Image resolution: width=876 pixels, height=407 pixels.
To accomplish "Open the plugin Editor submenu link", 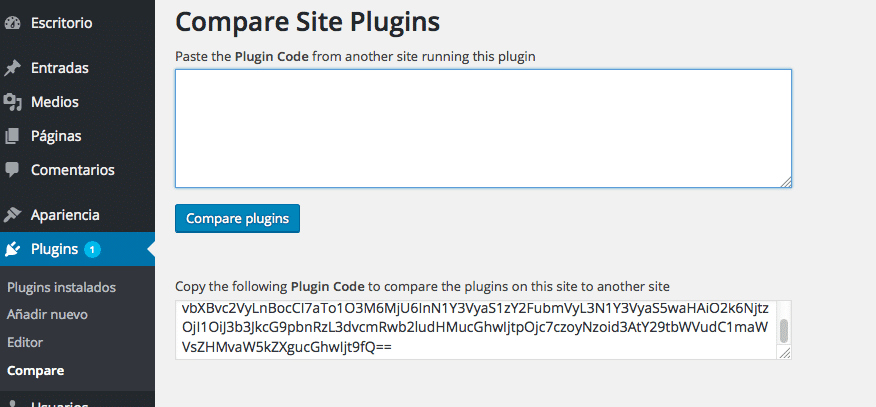I will pos(25,342).
